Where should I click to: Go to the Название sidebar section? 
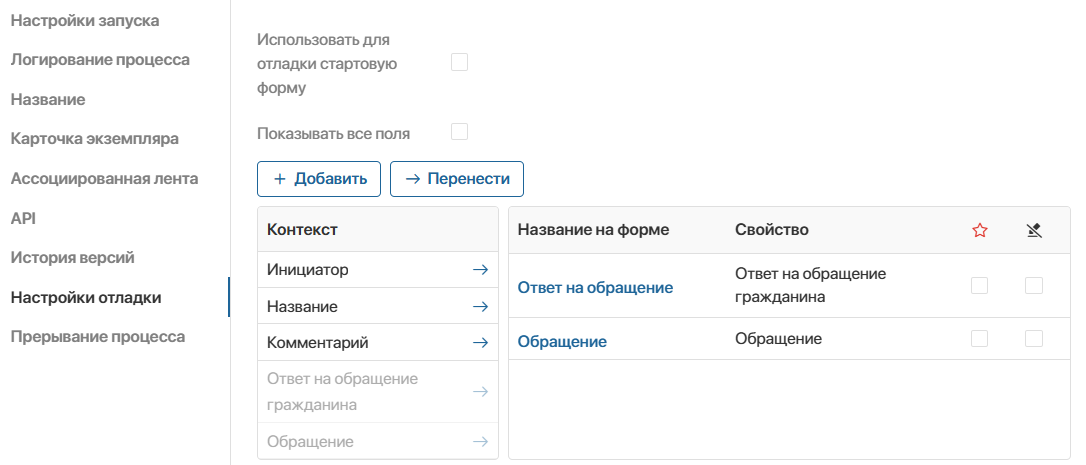tap(48, 99)
